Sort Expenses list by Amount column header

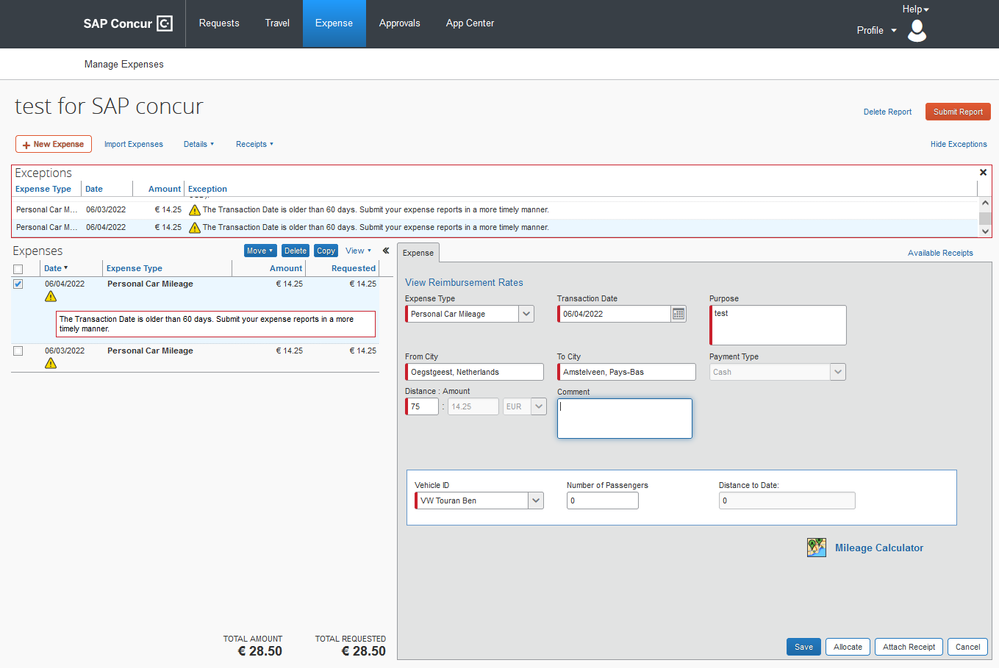285,268
